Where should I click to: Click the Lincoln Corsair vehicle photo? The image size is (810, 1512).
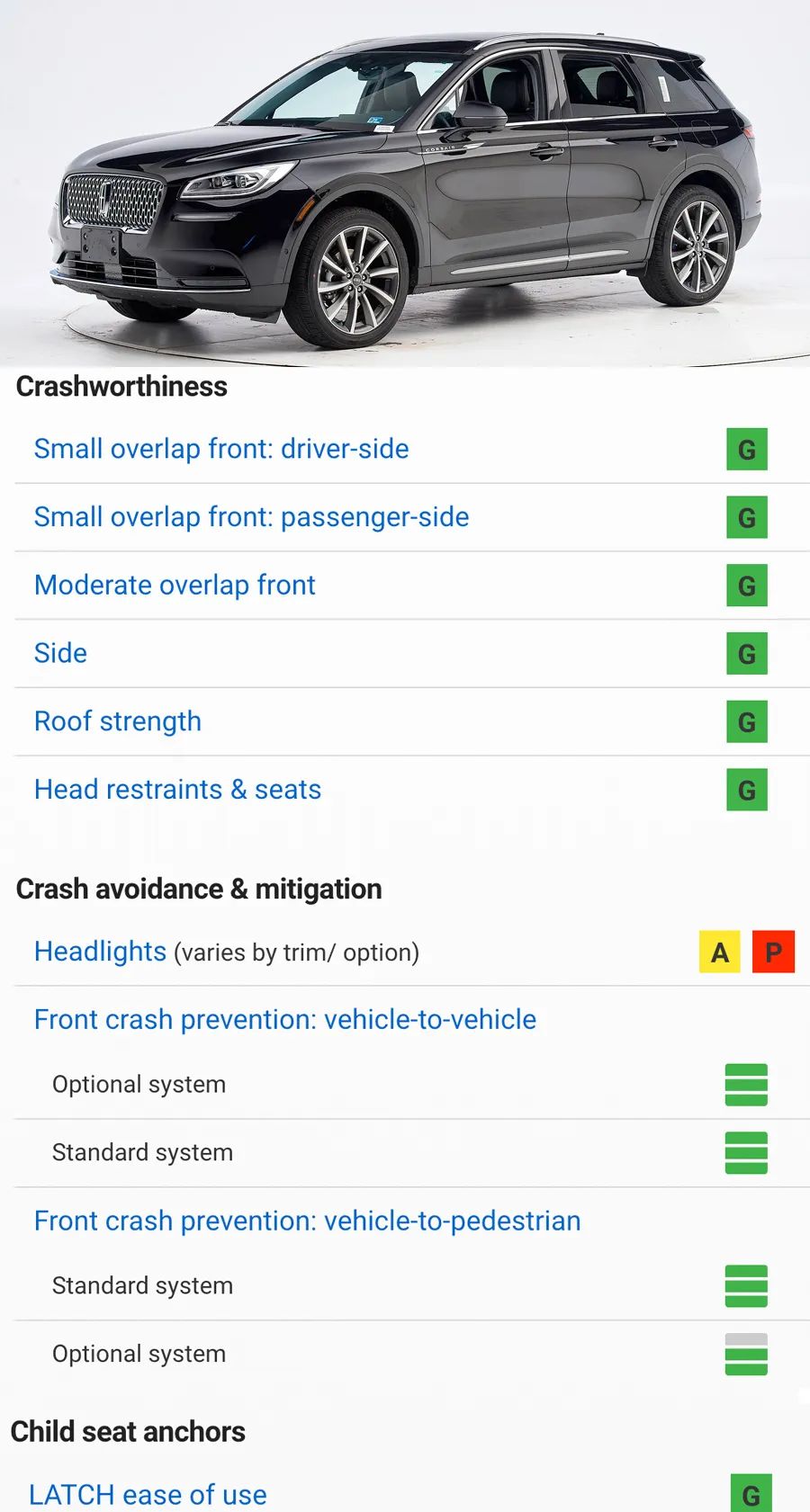(405, 184)
